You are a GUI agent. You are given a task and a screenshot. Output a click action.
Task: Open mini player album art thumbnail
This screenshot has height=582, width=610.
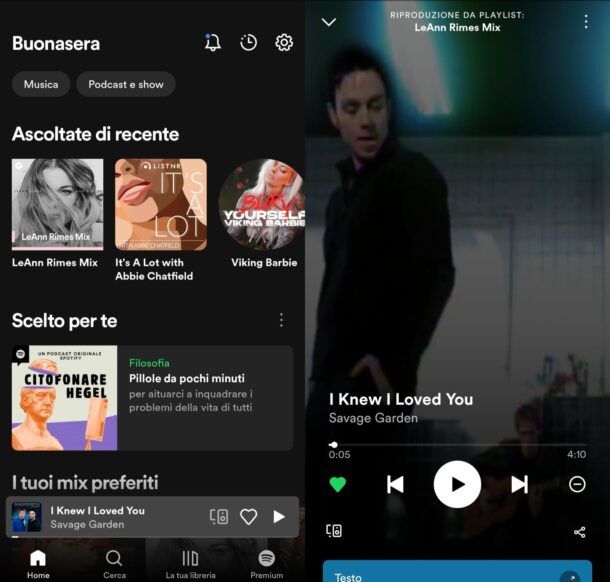click(x=26, y=517)
